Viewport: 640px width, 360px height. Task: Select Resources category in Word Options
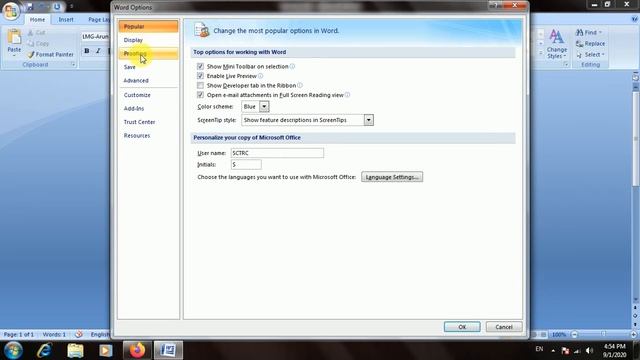click(x=149, y=136)
